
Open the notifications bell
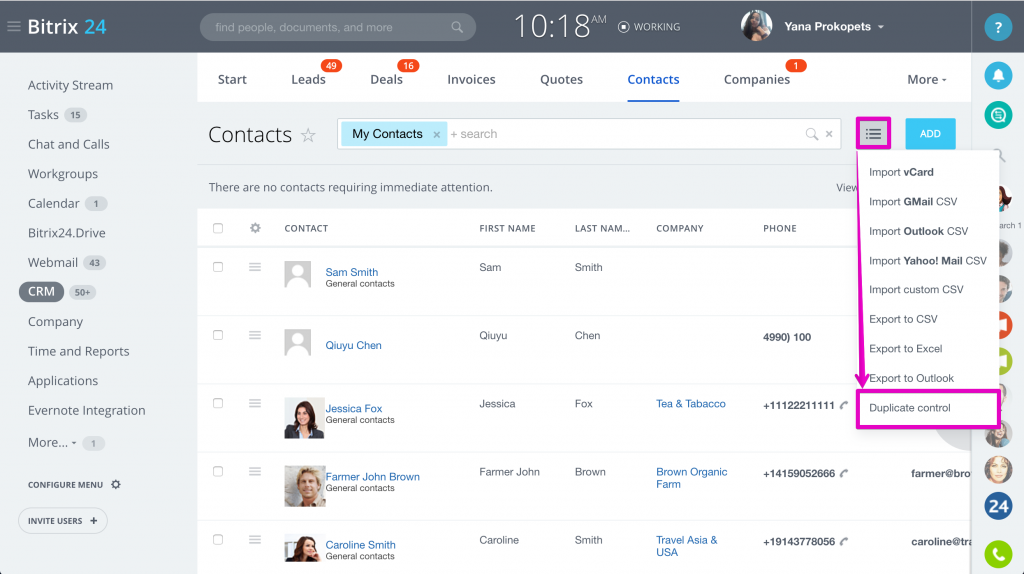click(x=998, y=76)
